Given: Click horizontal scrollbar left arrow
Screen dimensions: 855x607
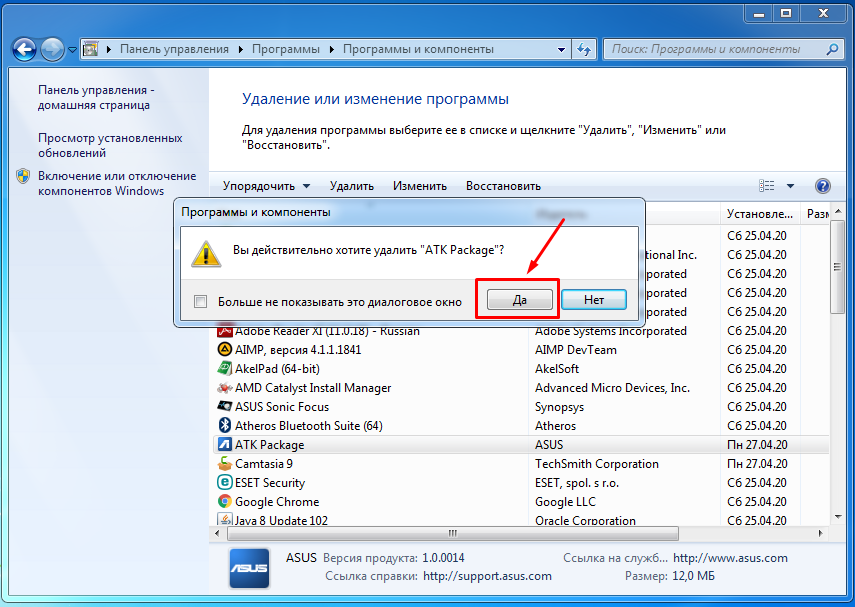Looking at the screenshot, I should (218, 533).
